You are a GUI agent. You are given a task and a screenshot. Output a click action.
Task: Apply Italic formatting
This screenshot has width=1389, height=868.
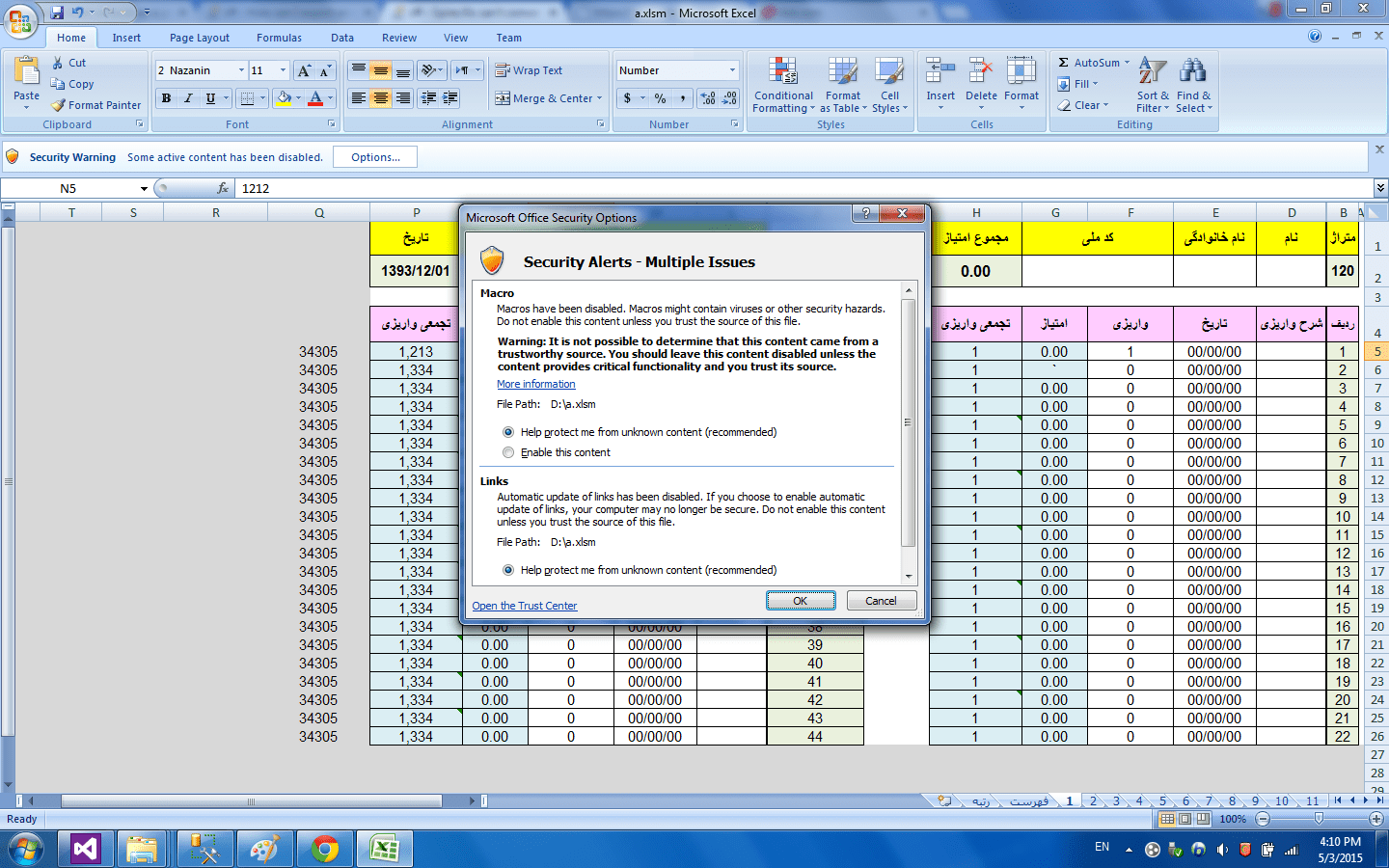(x=188, y=98)
